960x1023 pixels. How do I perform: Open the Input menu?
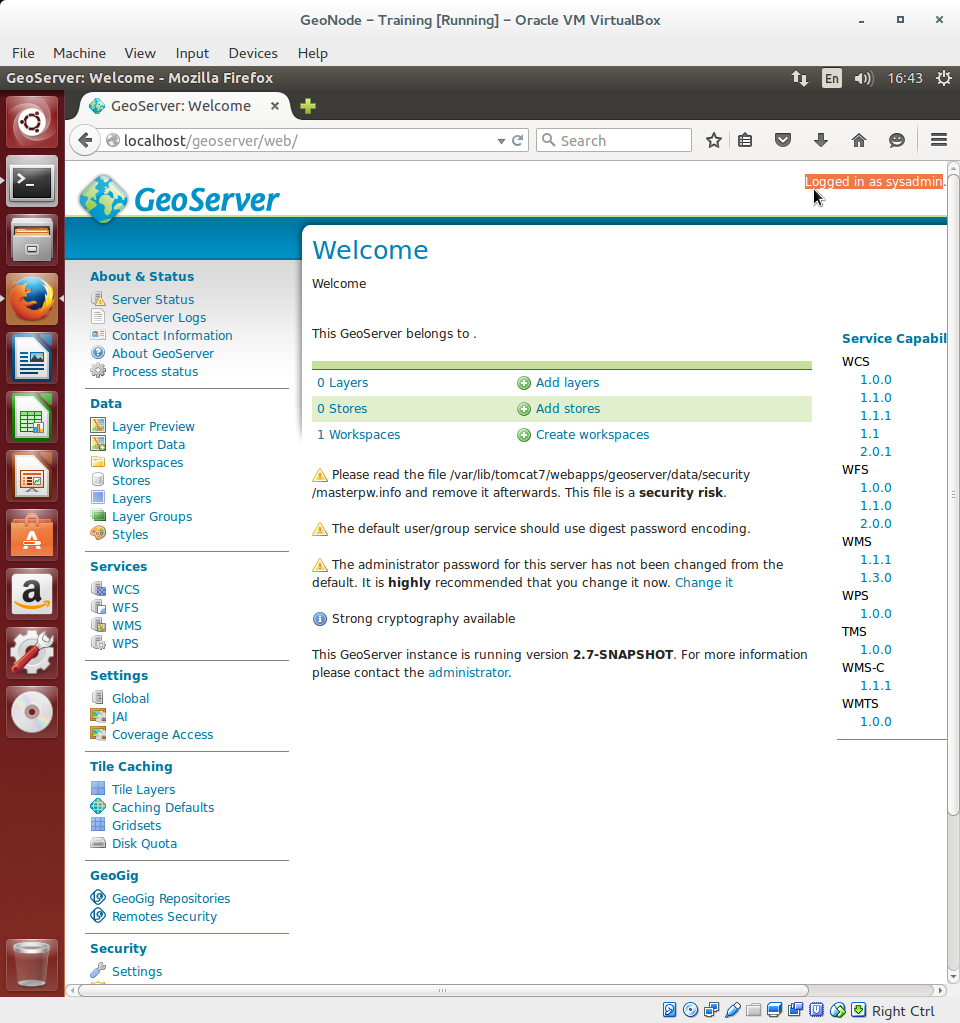coord(192,53)
